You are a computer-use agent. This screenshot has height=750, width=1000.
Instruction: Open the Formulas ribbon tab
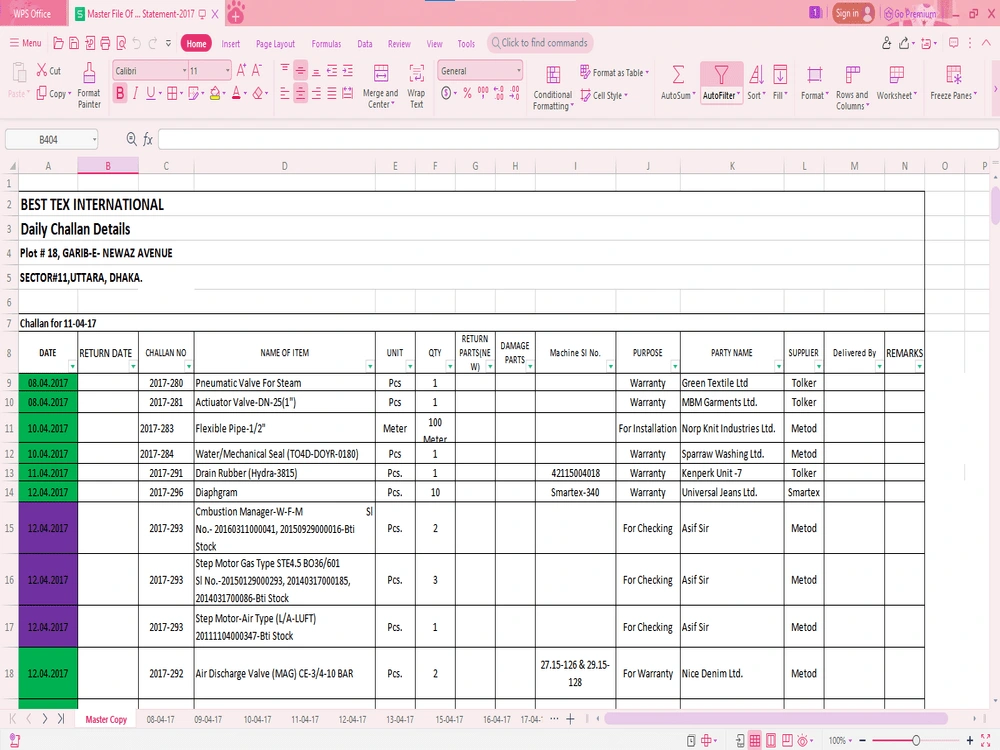coord(326,44)
